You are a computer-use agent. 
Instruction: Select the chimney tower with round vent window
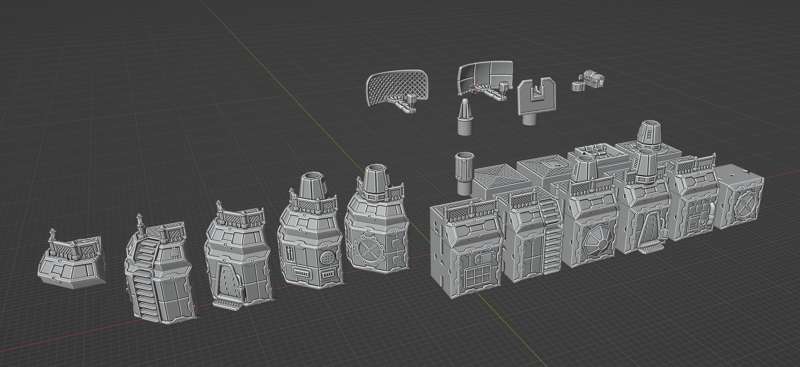pyautogui.click(x=310, y=231)
